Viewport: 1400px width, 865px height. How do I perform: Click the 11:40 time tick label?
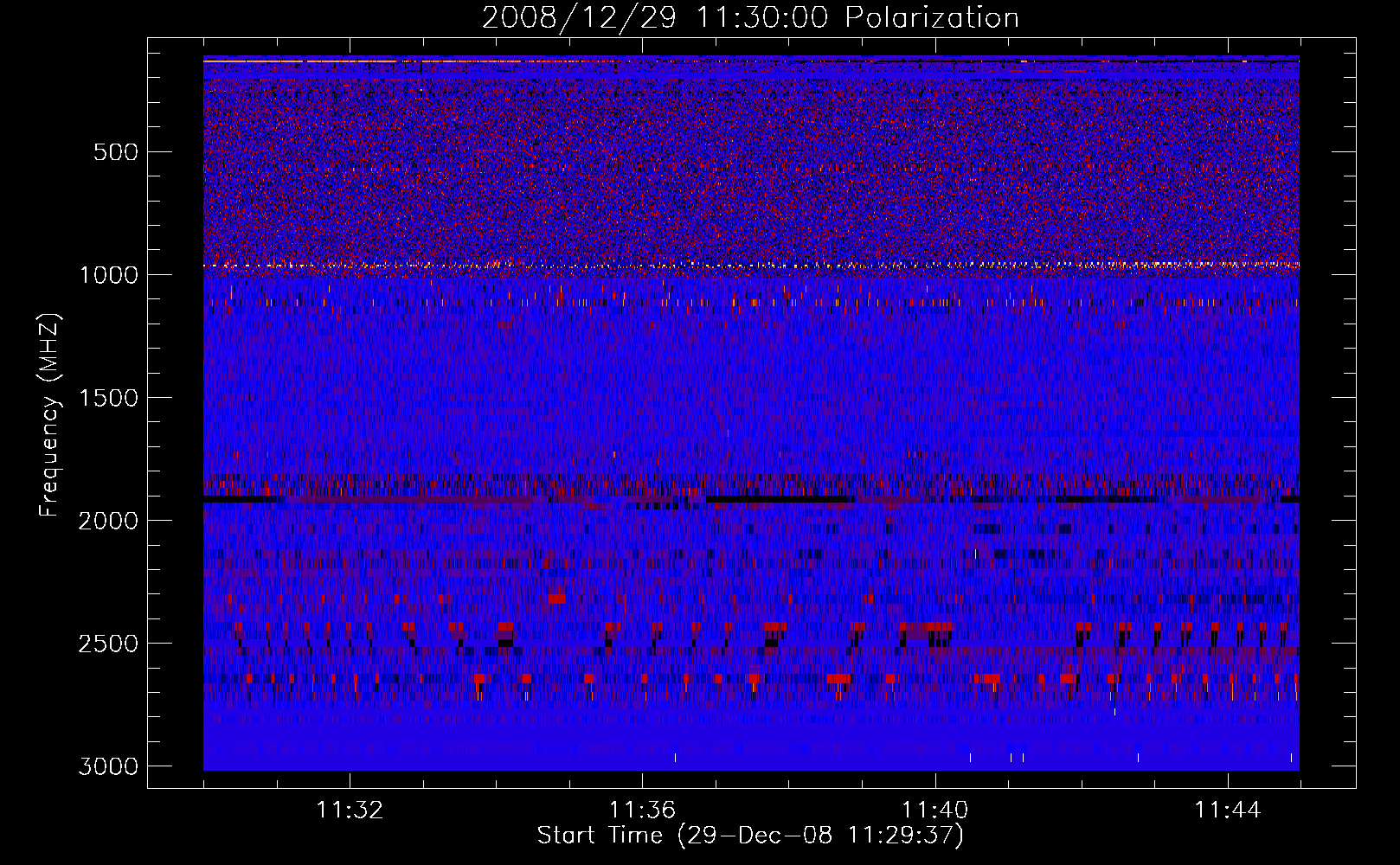pos(934,811)
